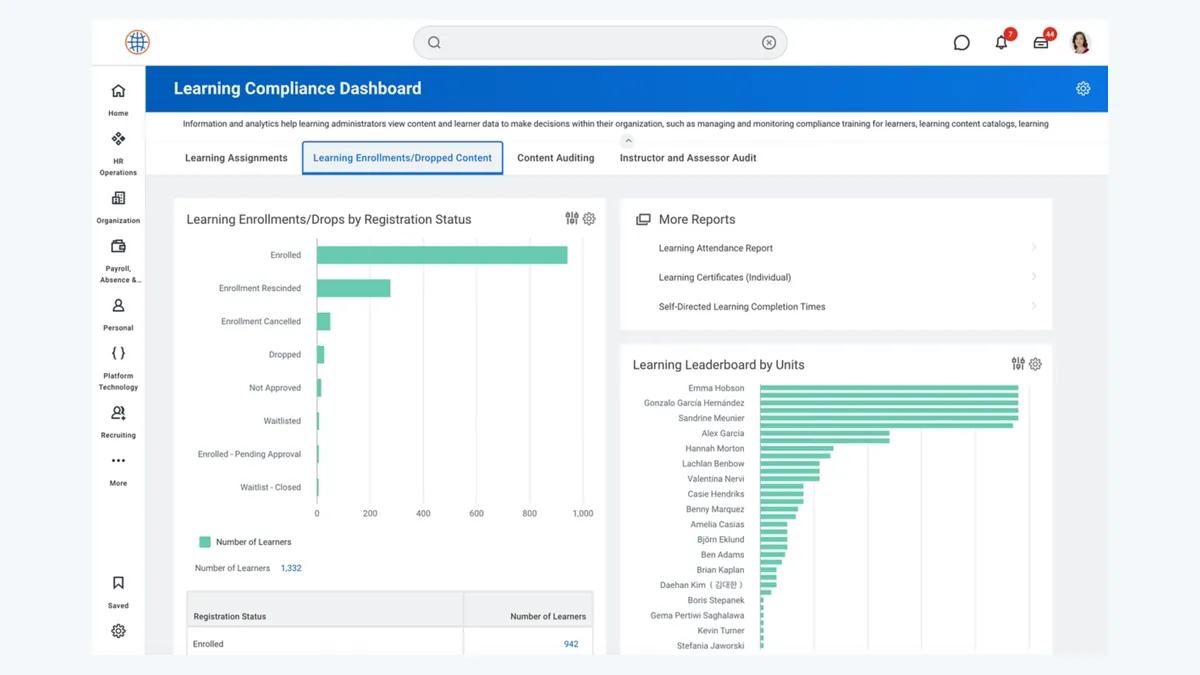Expand Learning Certificates (Individual) chevron

click(1033, 276)
